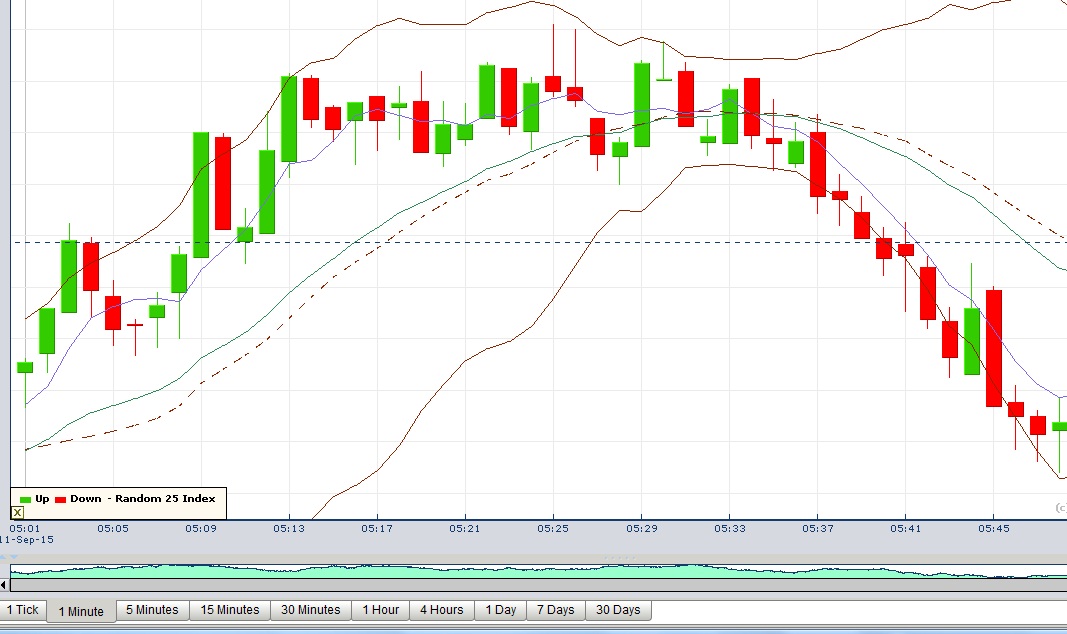
Task: Select the 4 Hours interval tab
Action: [442, 610]
